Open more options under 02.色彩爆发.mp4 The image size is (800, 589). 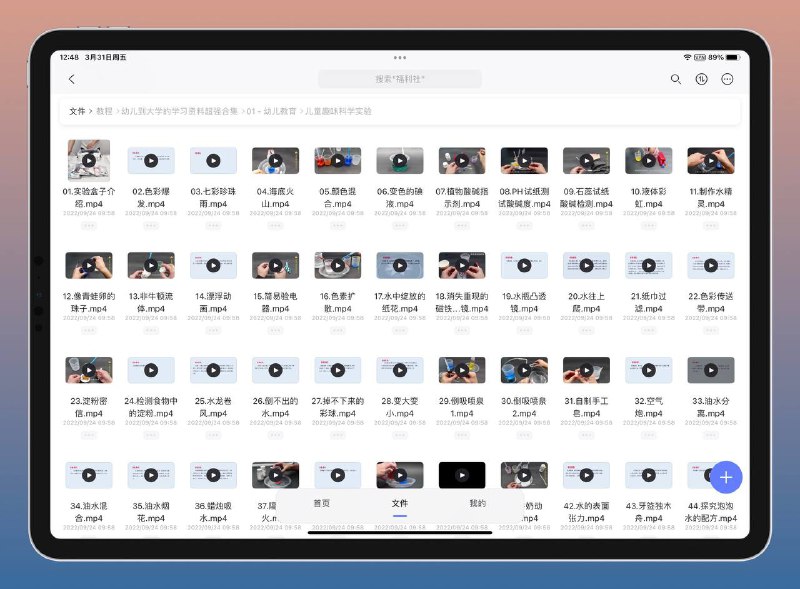(151, 225)
